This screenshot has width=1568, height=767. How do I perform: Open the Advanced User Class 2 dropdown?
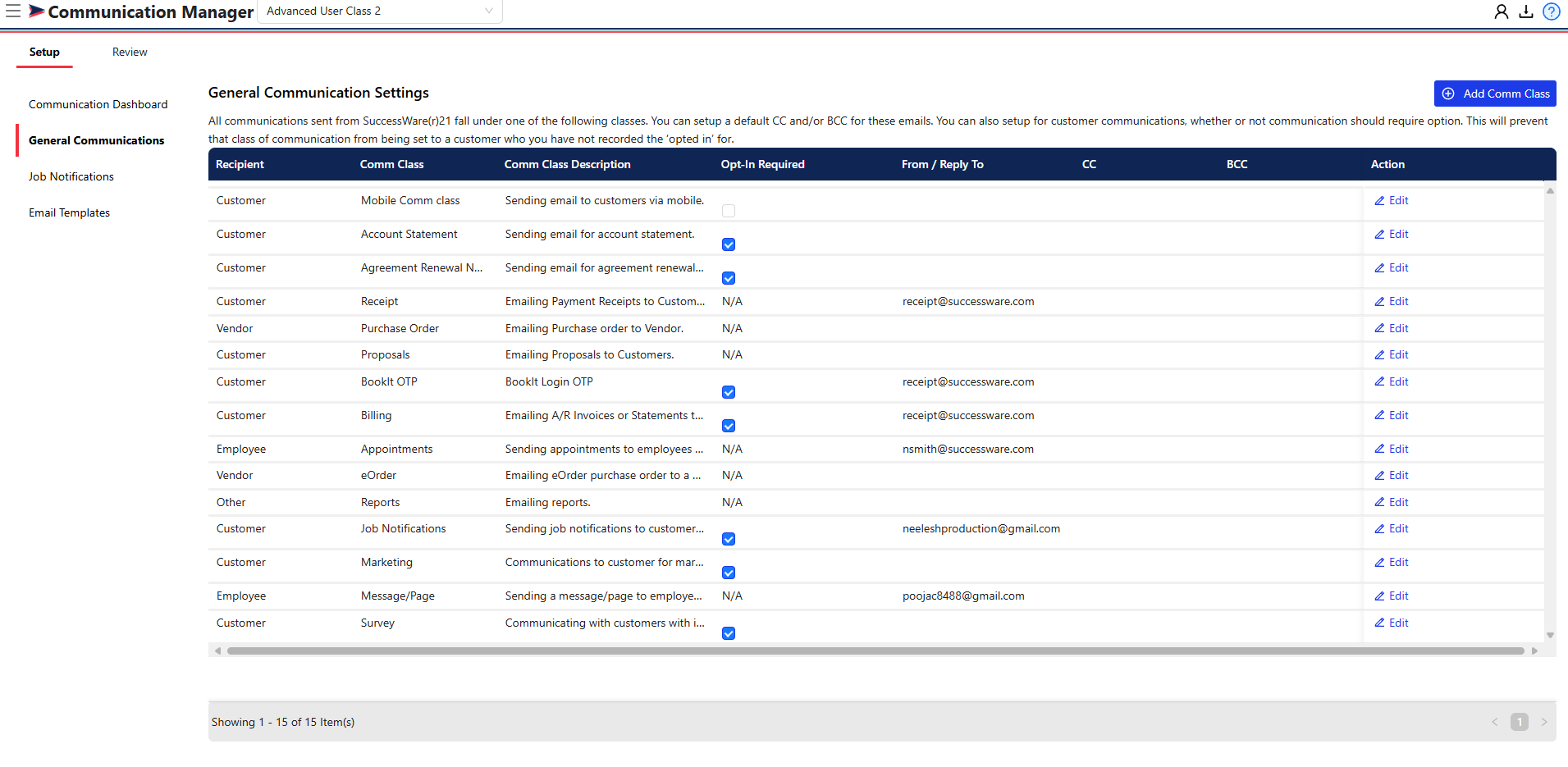coord(380,11)
